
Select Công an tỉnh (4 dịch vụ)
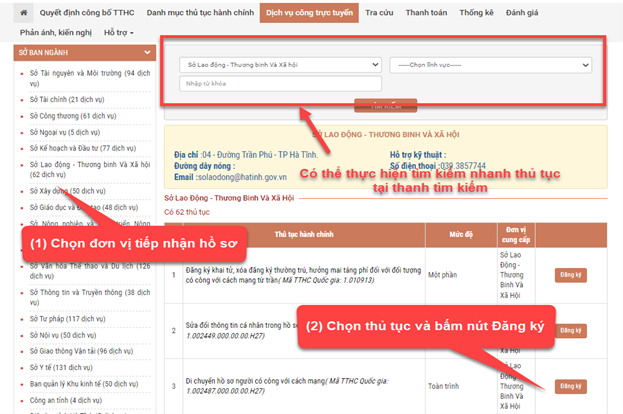tap(66, 400)
